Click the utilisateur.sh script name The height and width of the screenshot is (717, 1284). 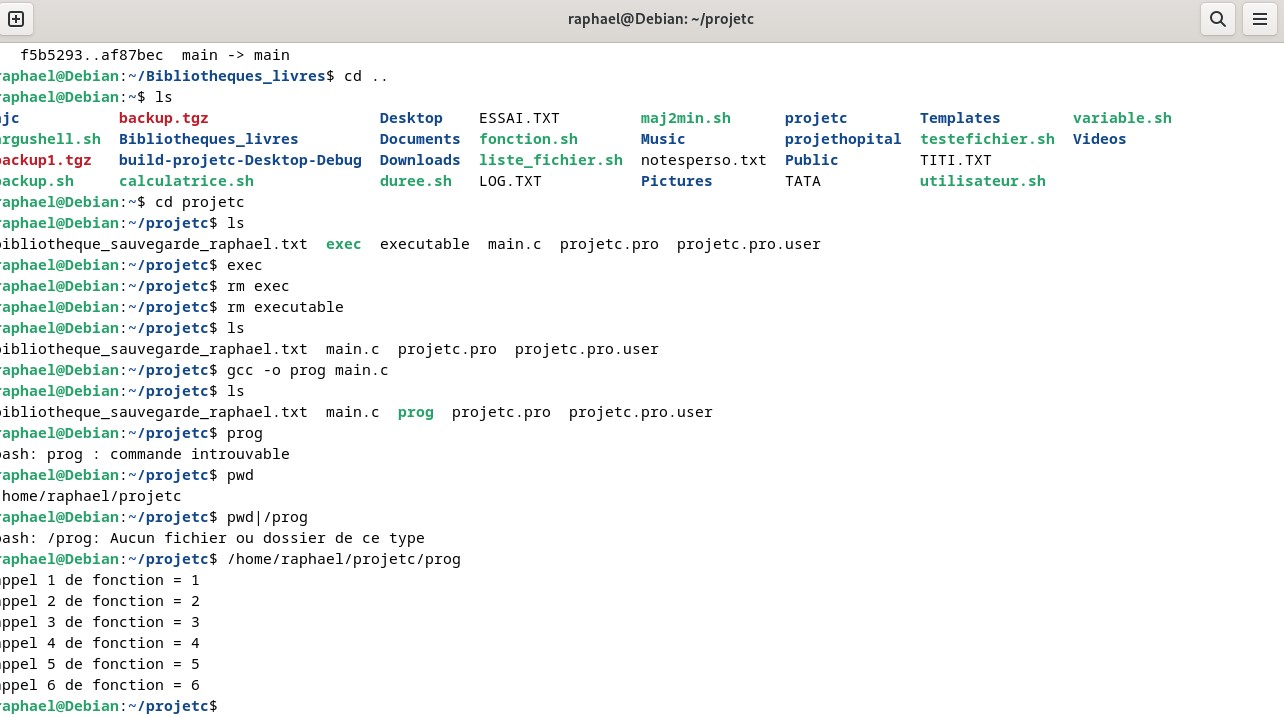(x=982, y=181)
